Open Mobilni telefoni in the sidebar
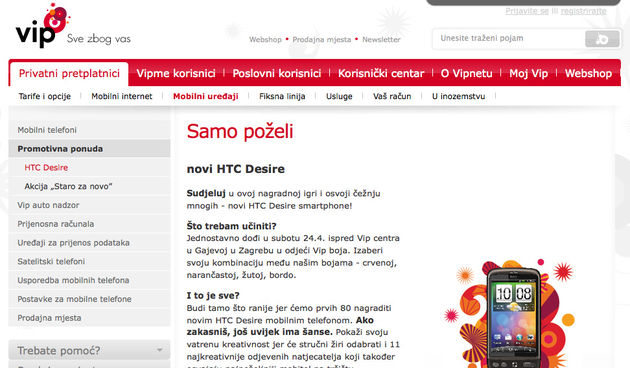 [89, 130]
